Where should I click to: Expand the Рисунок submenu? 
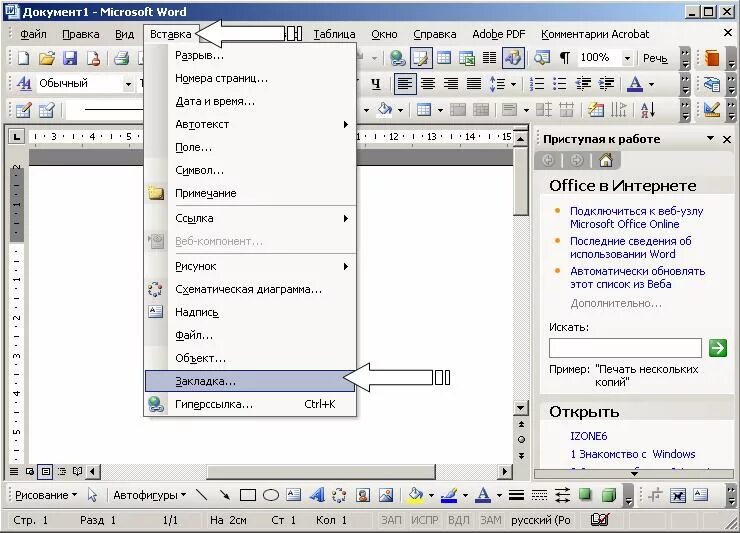251,266
